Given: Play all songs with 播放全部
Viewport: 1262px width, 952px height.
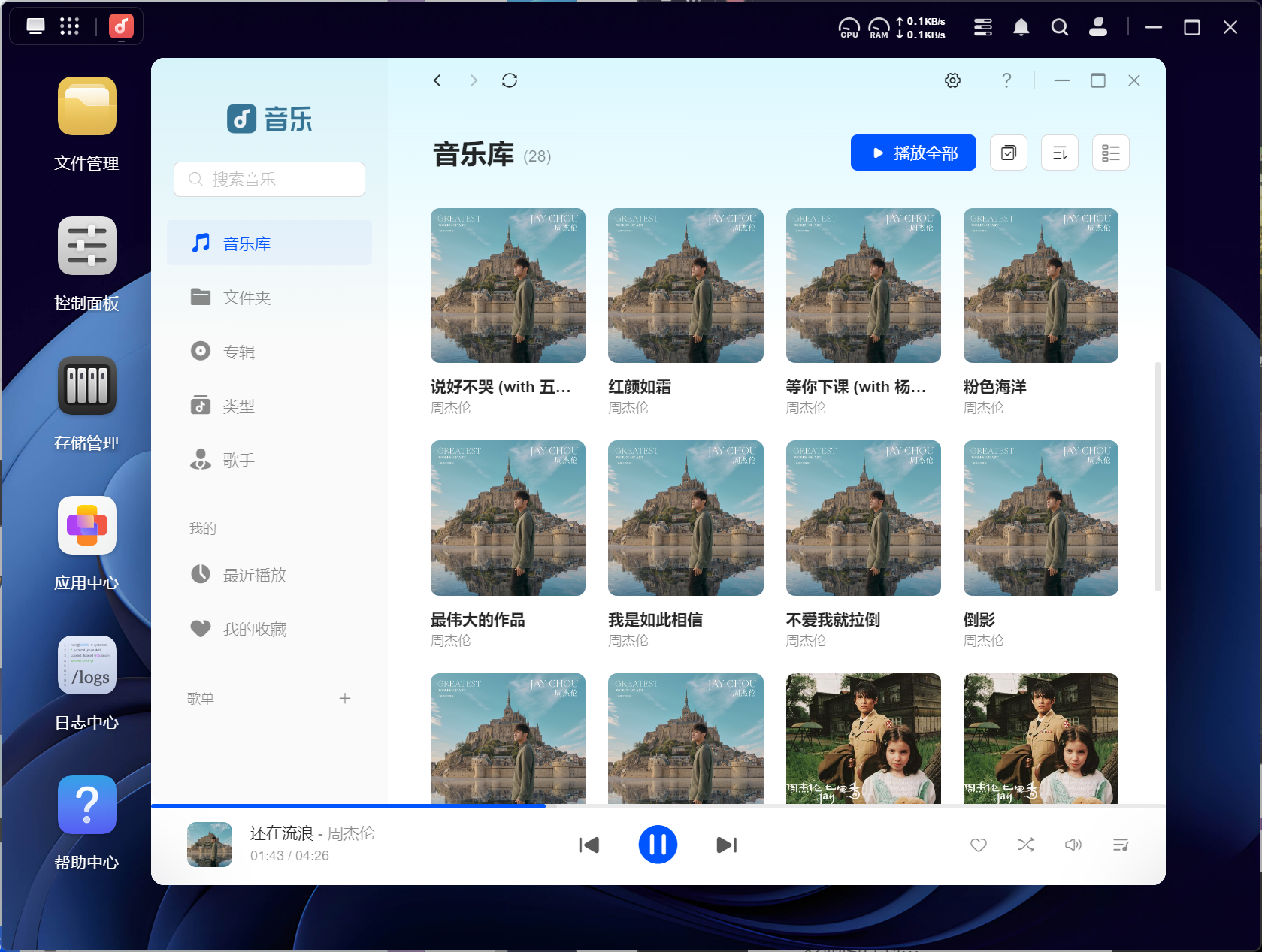Looking at the screenshot, I should [913, 153].
